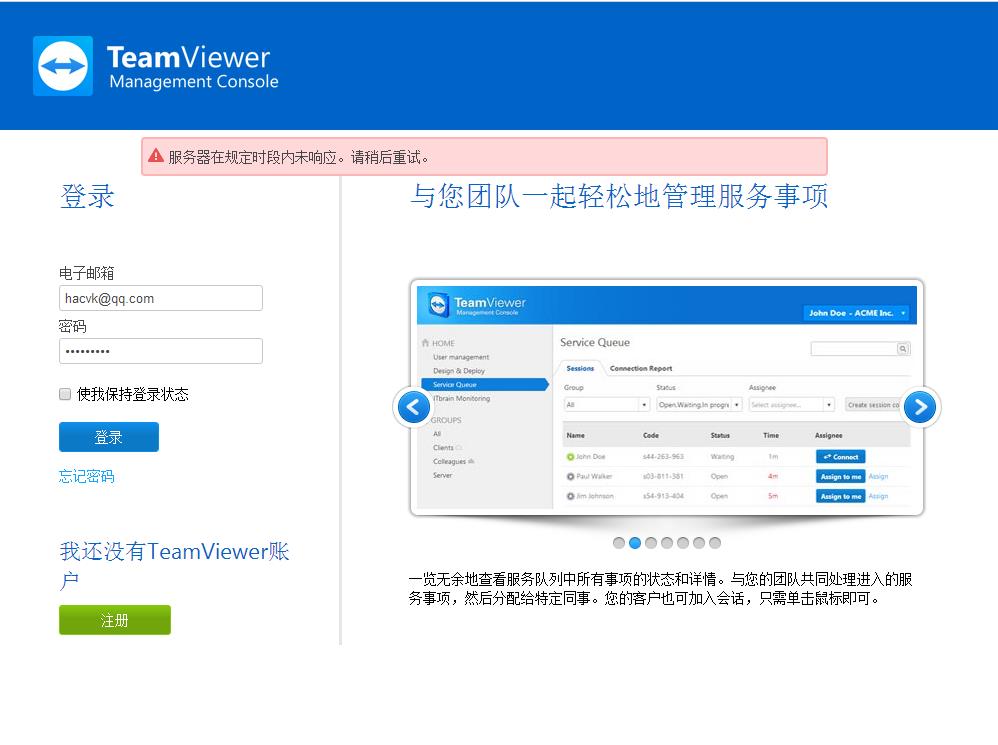Click the red warning icon in error banner
This screenshot has height=745, width=998.
point(156,155)
